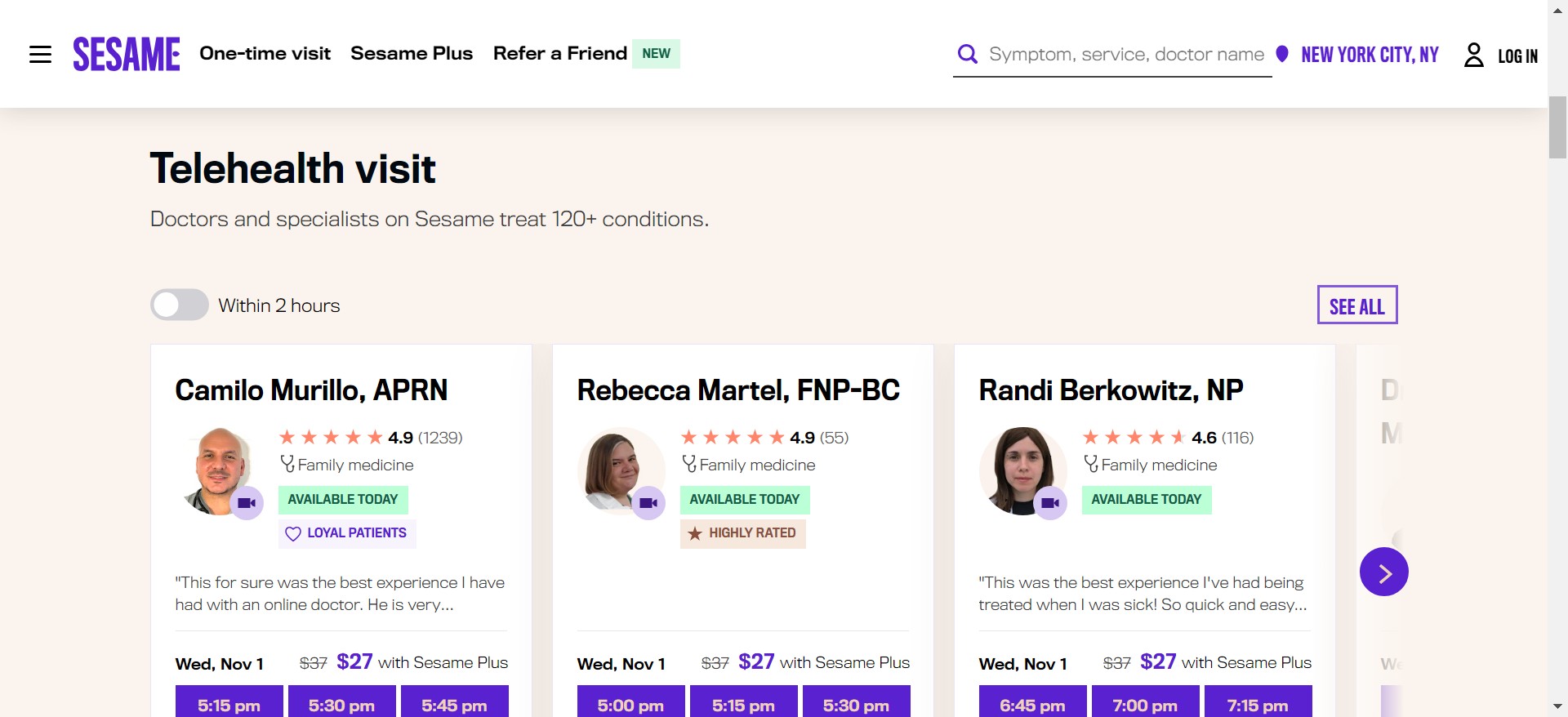This screenshot has height=717, width=1568.
Task: Open the hamburger navigation menu
Action: (x=40, y=55)
